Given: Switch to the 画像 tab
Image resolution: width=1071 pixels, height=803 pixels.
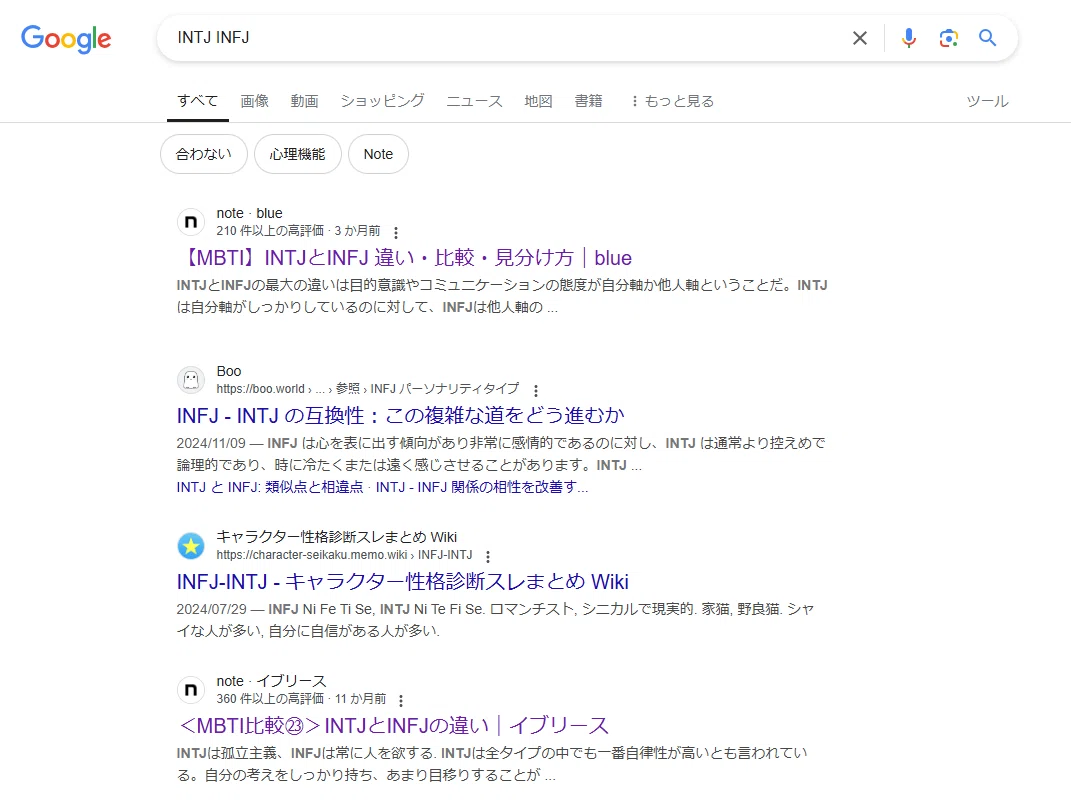Looking at the screenshot, I should coord(255,101).
